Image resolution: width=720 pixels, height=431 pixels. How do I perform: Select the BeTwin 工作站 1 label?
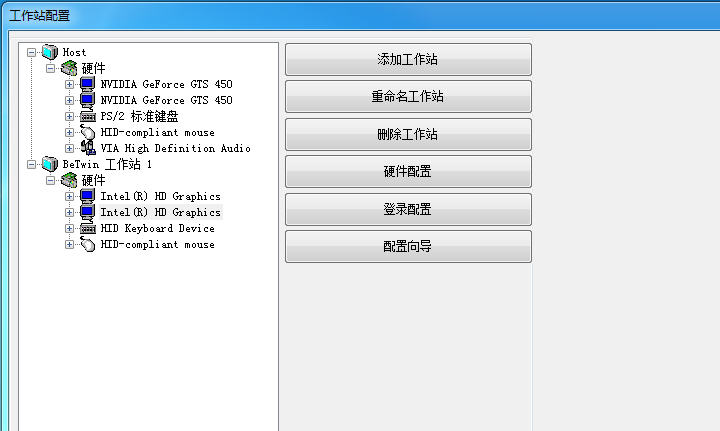(x=107, y=164)
